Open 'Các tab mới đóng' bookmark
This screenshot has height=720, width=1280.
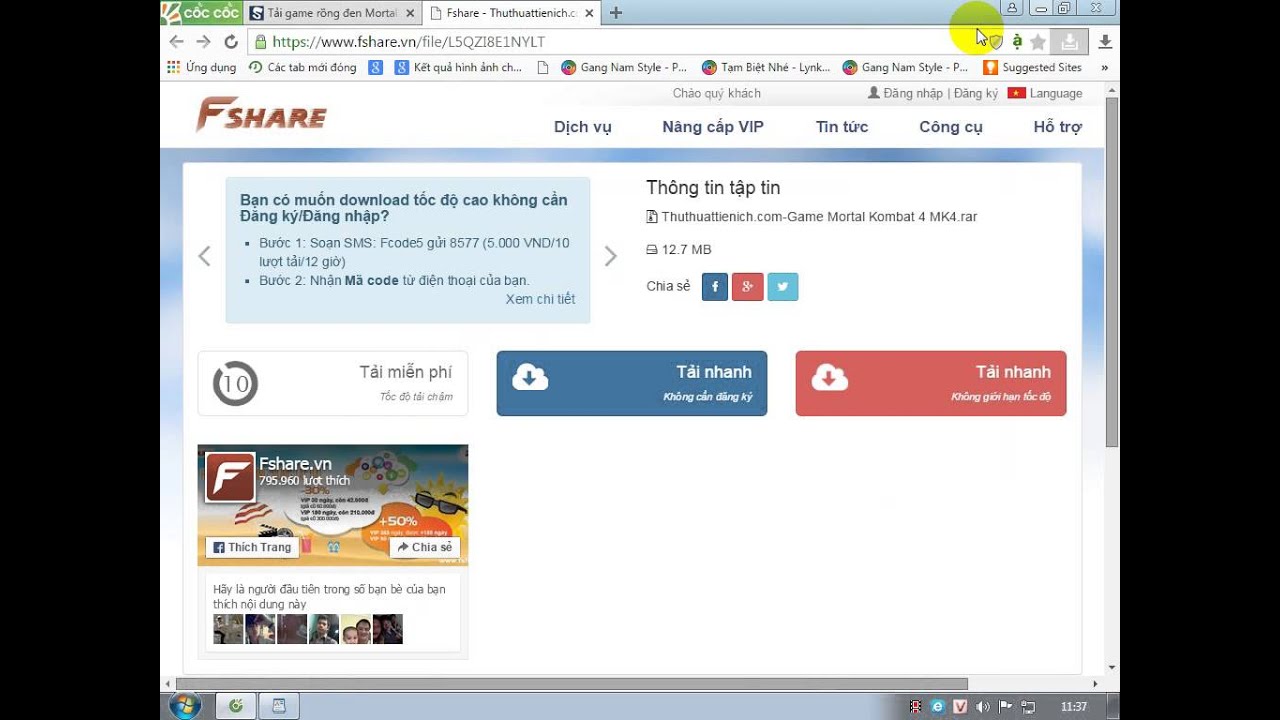(x=302, y=68)
